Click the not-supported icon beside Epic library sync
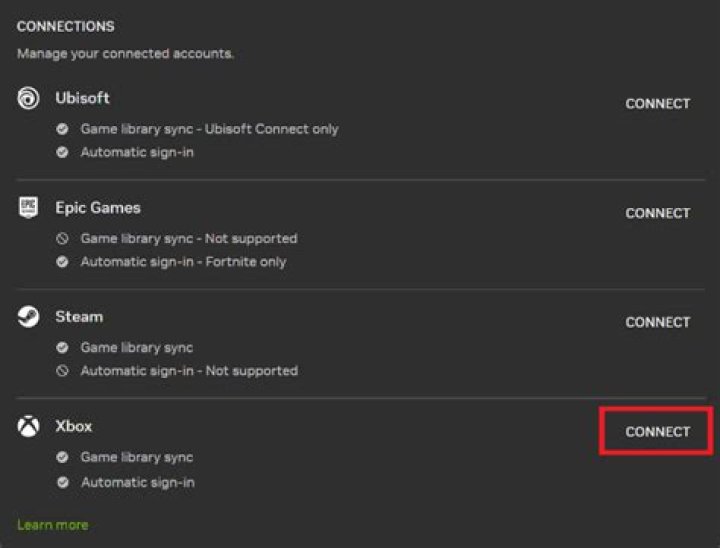The width and height of the screenshot is (720, 548). 62,238
